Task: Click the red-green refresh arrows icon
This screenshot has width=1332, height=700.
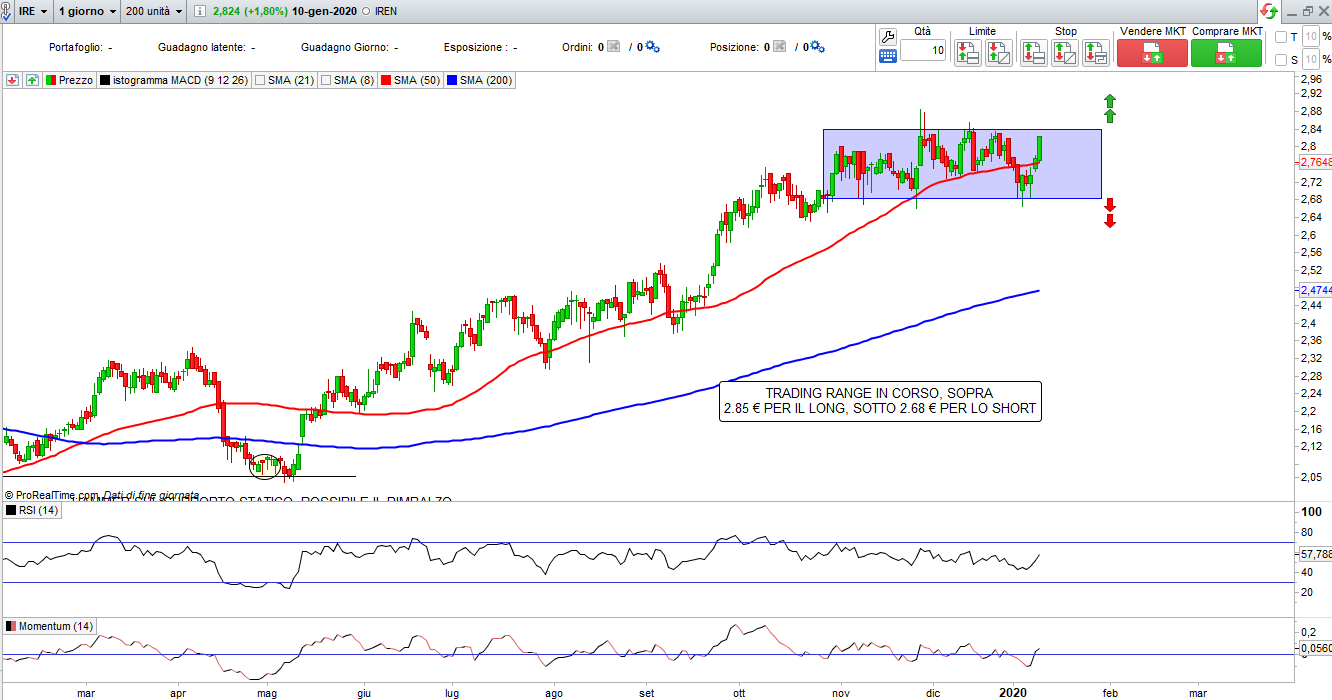Action: click(x=1269, y=11)
